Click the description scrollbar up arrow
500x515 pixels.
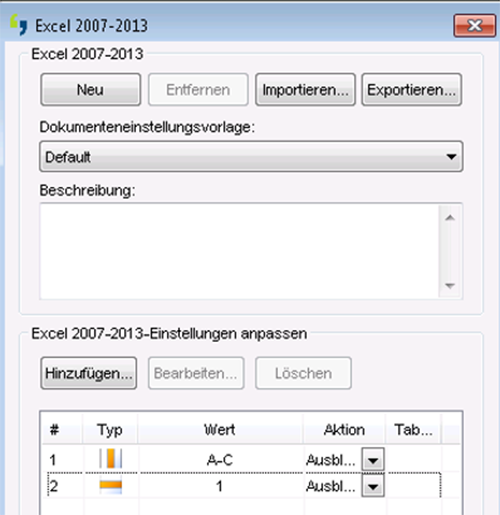pyautogui.click(x=450, y=218)
